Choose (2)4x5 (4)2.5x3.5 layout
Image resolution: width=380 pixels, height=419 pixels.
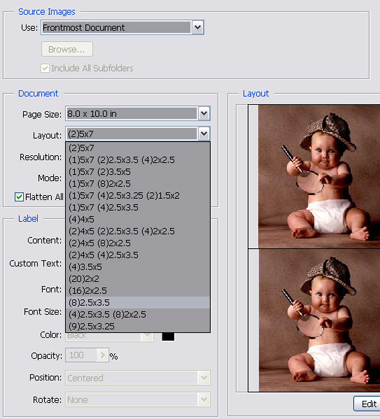point(138,255)
